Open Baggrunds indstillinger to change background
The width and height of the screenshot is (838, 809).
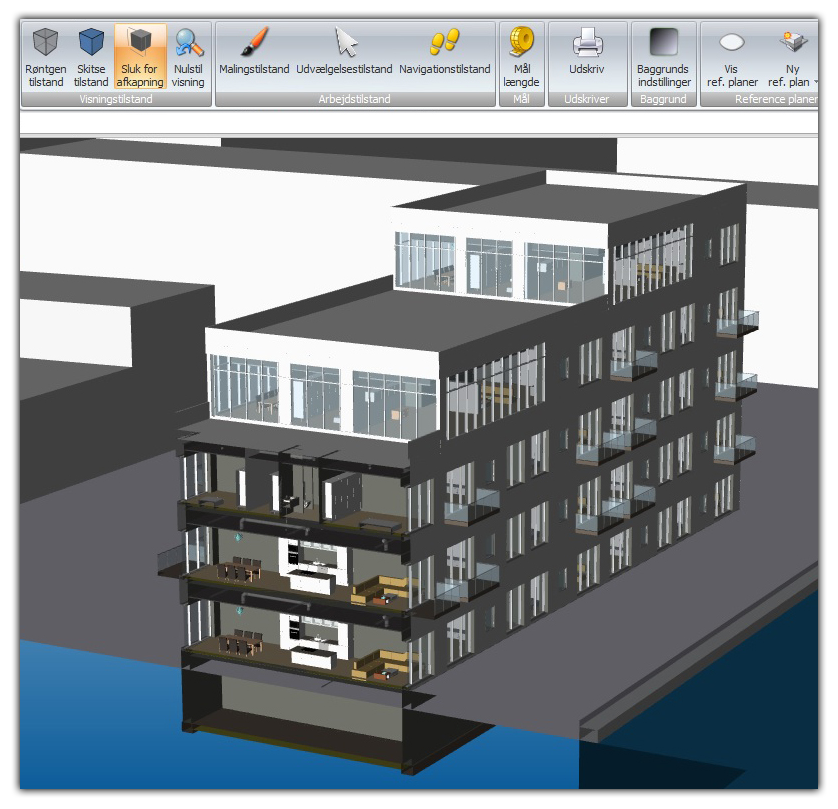pos(663,55)
